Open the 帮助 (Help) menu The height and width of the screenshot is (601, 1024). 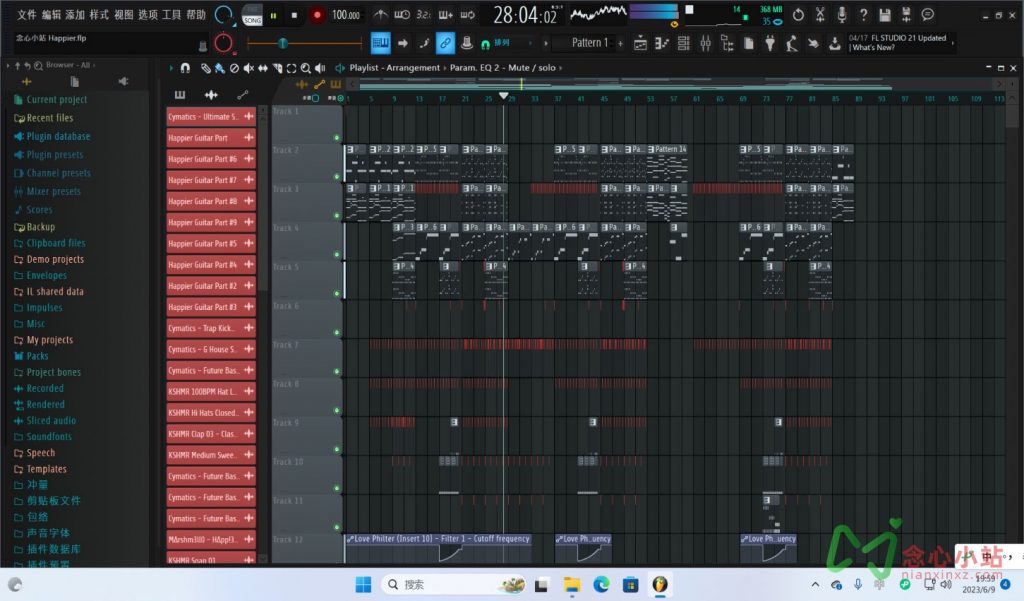click(196, 14)
